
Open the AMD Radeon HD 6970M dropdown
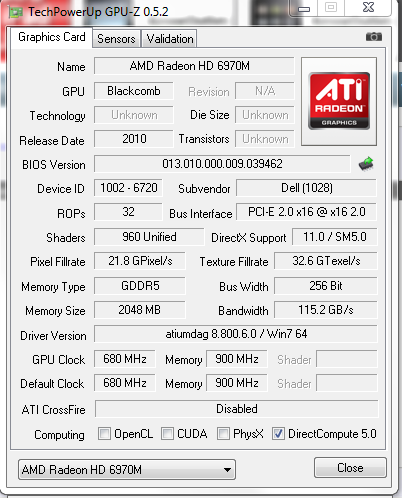127,470
